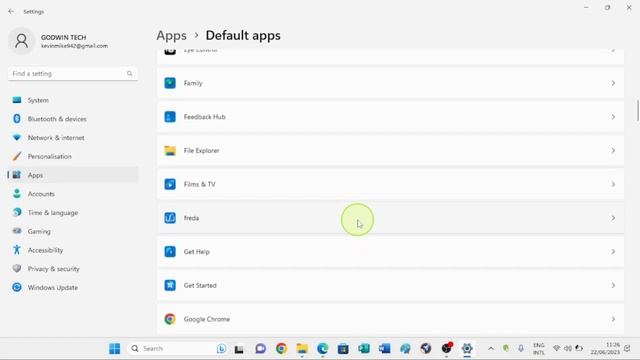Click the Google Chrome icon in list
This screenshot has width=640, height=360.
point(170,319)
